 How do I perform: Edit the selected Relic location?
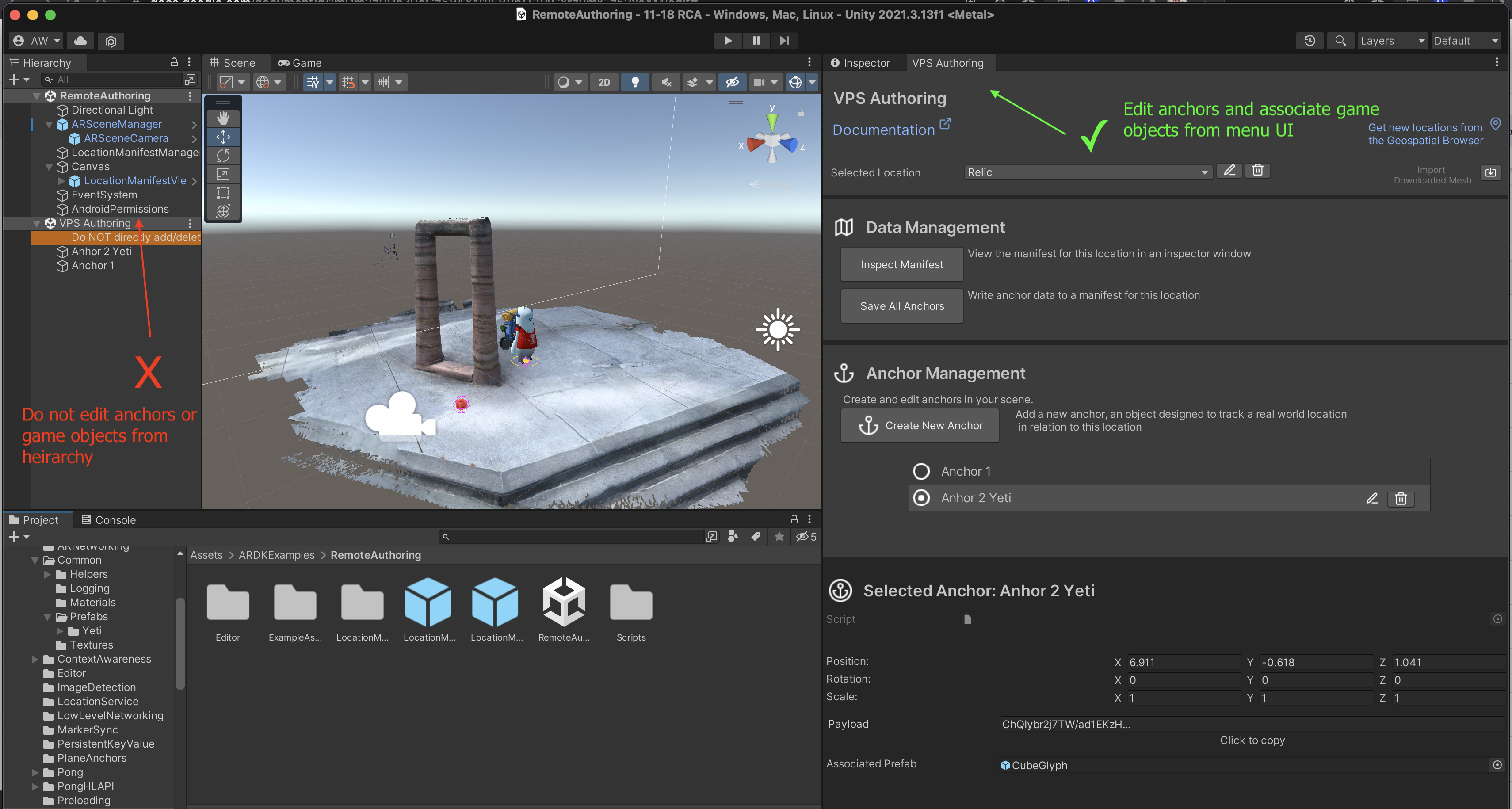tap(1229, 170)
